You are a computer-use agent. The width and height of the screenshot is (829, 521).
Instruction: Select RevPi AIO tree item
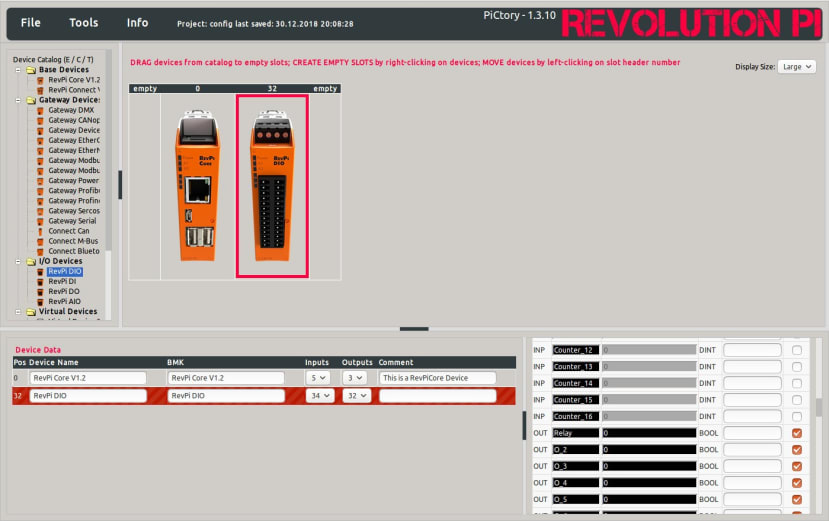point(65,301)
